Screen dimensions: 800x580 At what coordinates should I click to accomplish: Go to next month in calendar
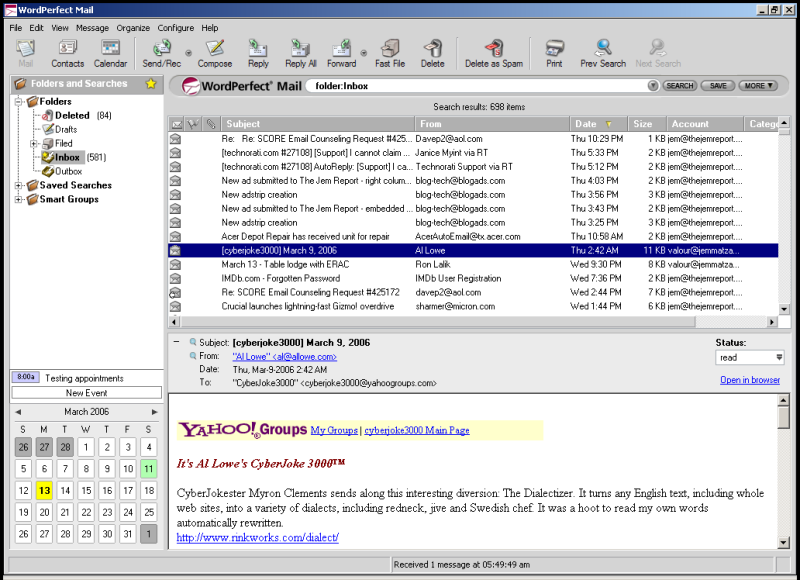coord(155,412)
